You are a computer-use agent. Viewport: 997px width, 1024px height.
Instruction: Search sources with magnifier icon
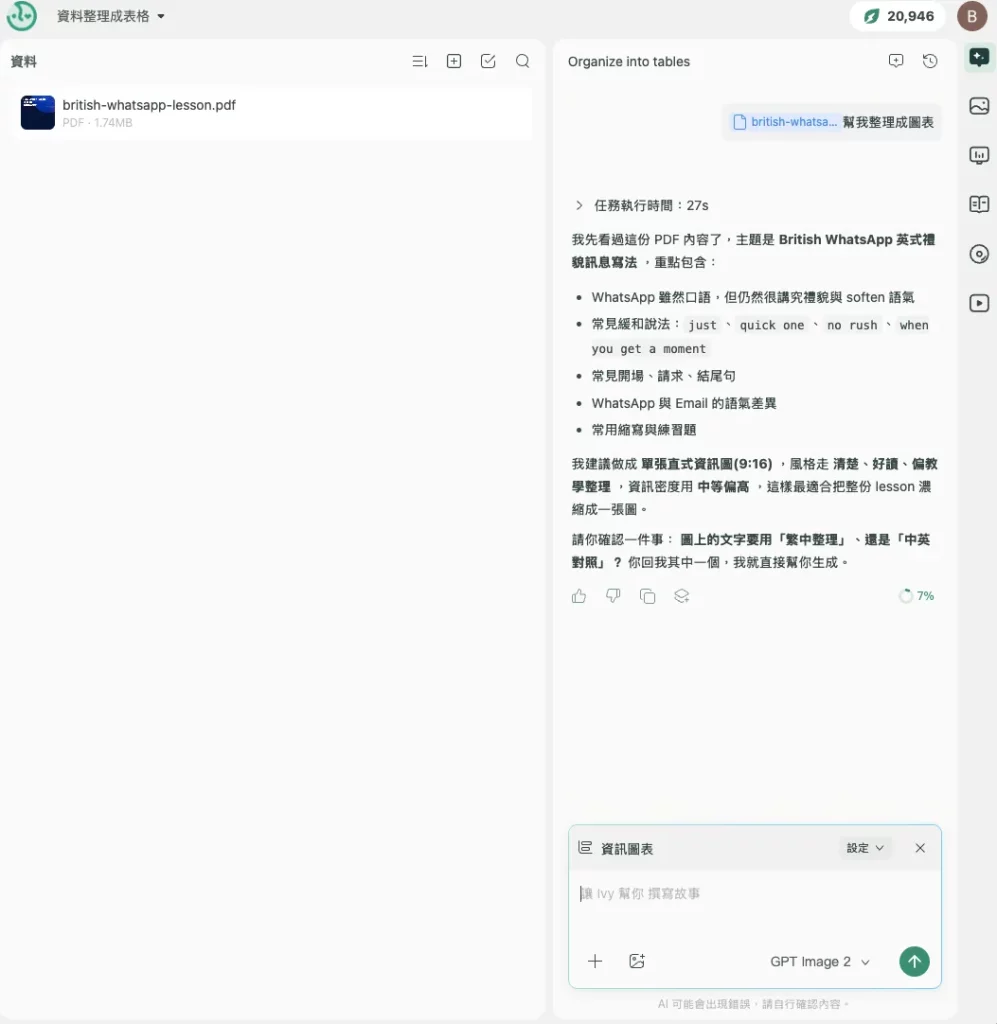[522, 61]
